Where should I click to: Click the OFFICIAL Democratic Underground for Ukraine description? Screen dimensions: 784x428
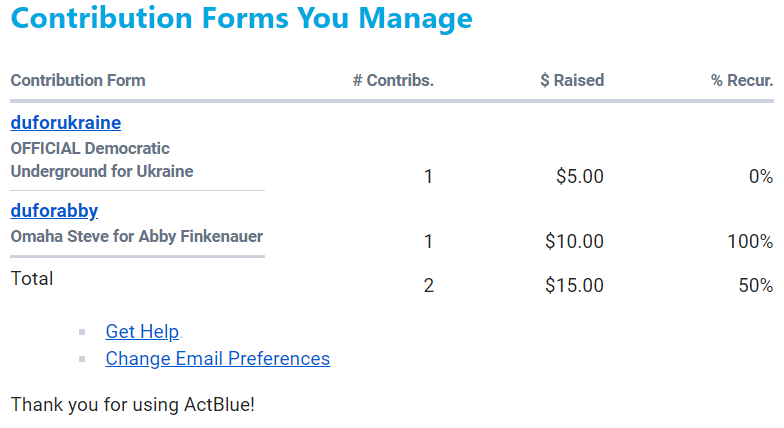click(x=101, y=160)
